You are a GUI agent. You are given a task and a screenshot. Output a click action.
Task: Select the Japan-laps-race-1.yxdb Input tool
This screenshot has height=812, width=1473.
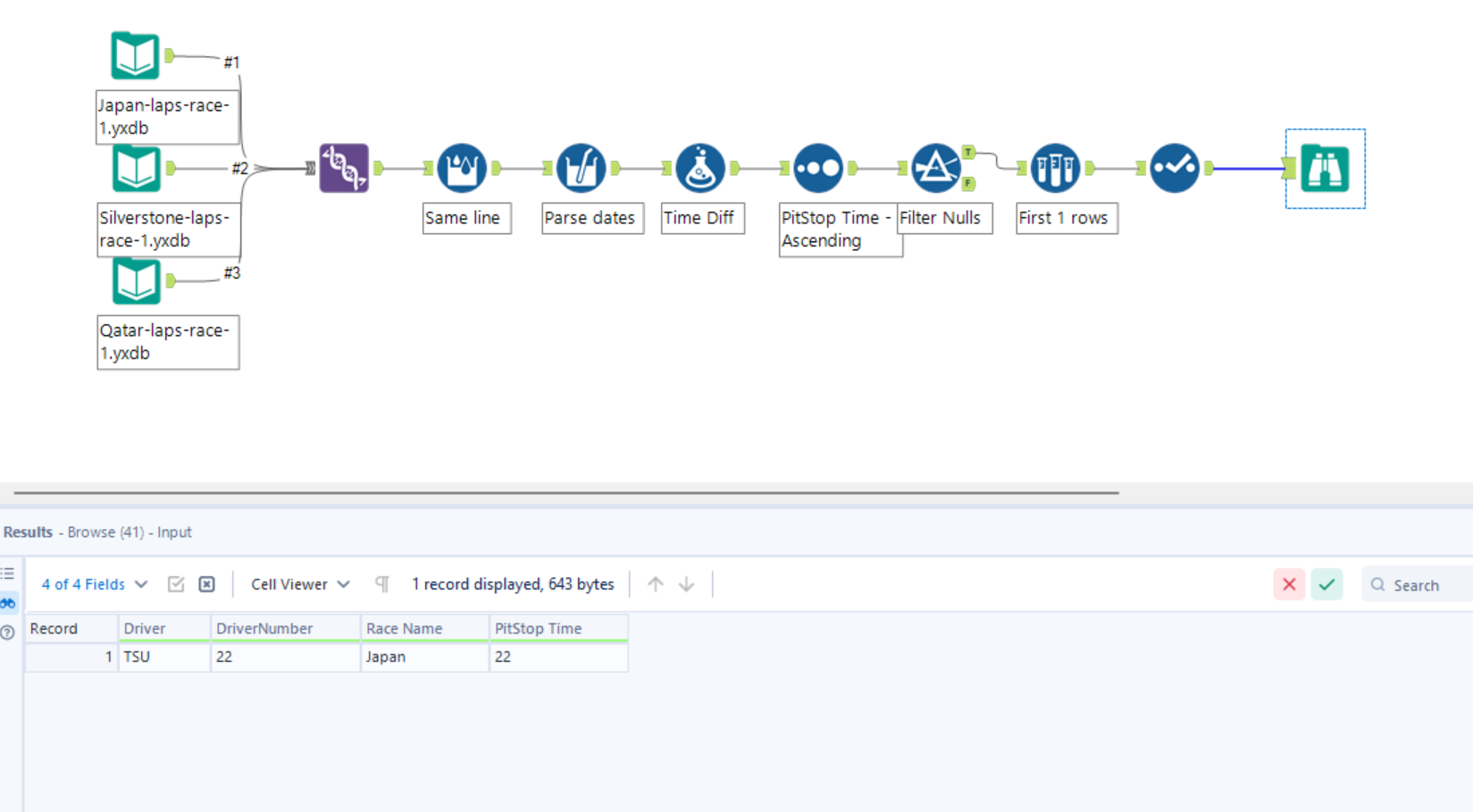click(x=135, y=54)
